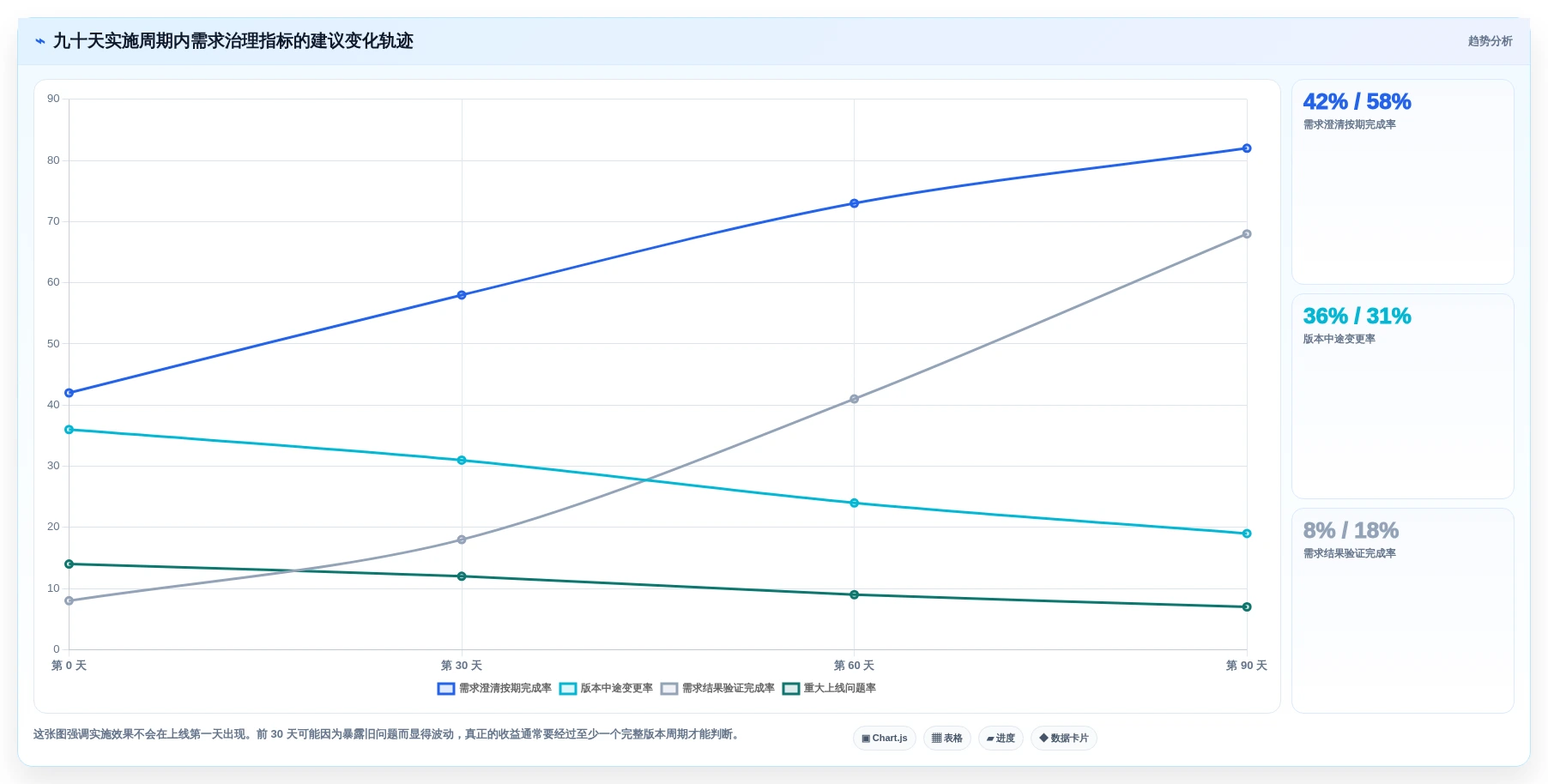Image resolution: width=1548 pixels, height=784 pixels.
Task: Click the 趋势分析 tag in header
Action: 1490,41
